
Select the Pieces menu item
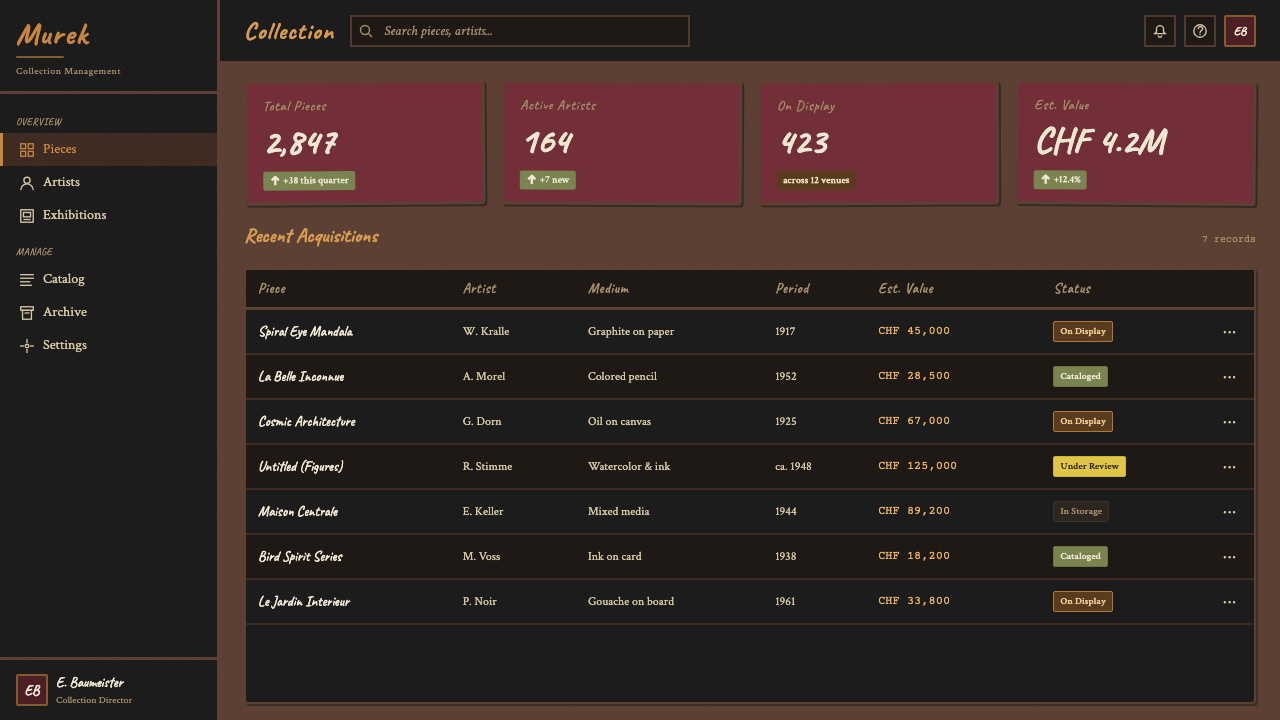pyautogui.click(x=108, y=149)
